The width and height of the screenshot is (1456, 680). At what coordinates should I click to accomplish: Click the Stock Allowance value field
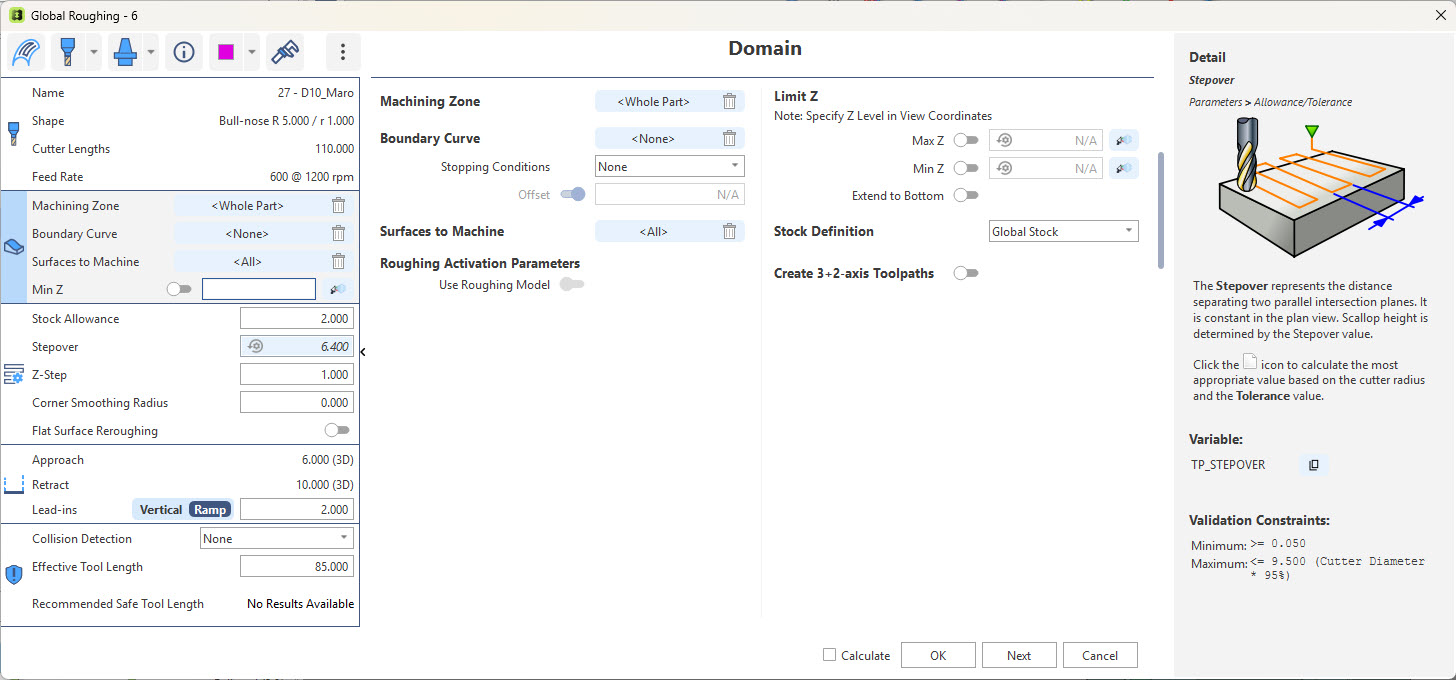[297, 319]
